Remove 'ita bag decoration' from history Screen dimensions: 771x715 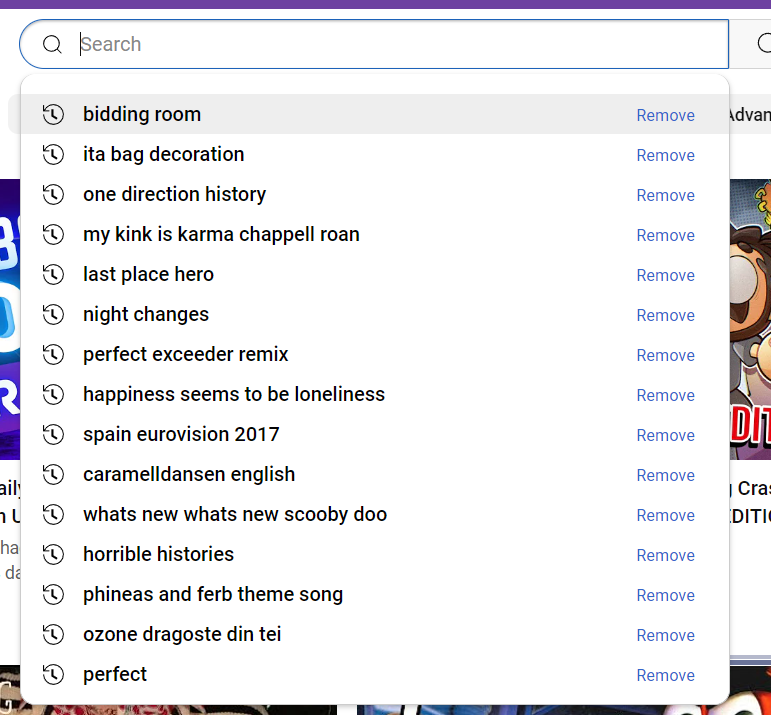665,155
